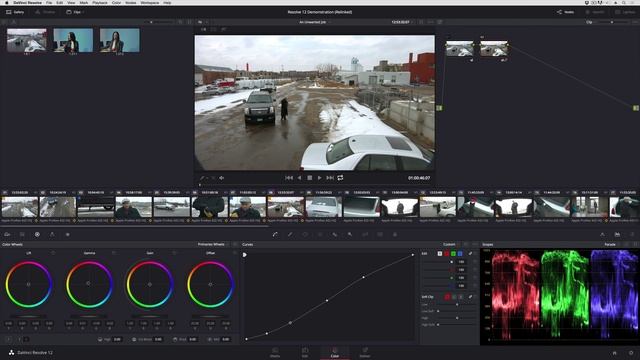This screenshot has width=640, height=360.
Task: Reset the Offset color wheel
Action: click(x=235, y=253)
